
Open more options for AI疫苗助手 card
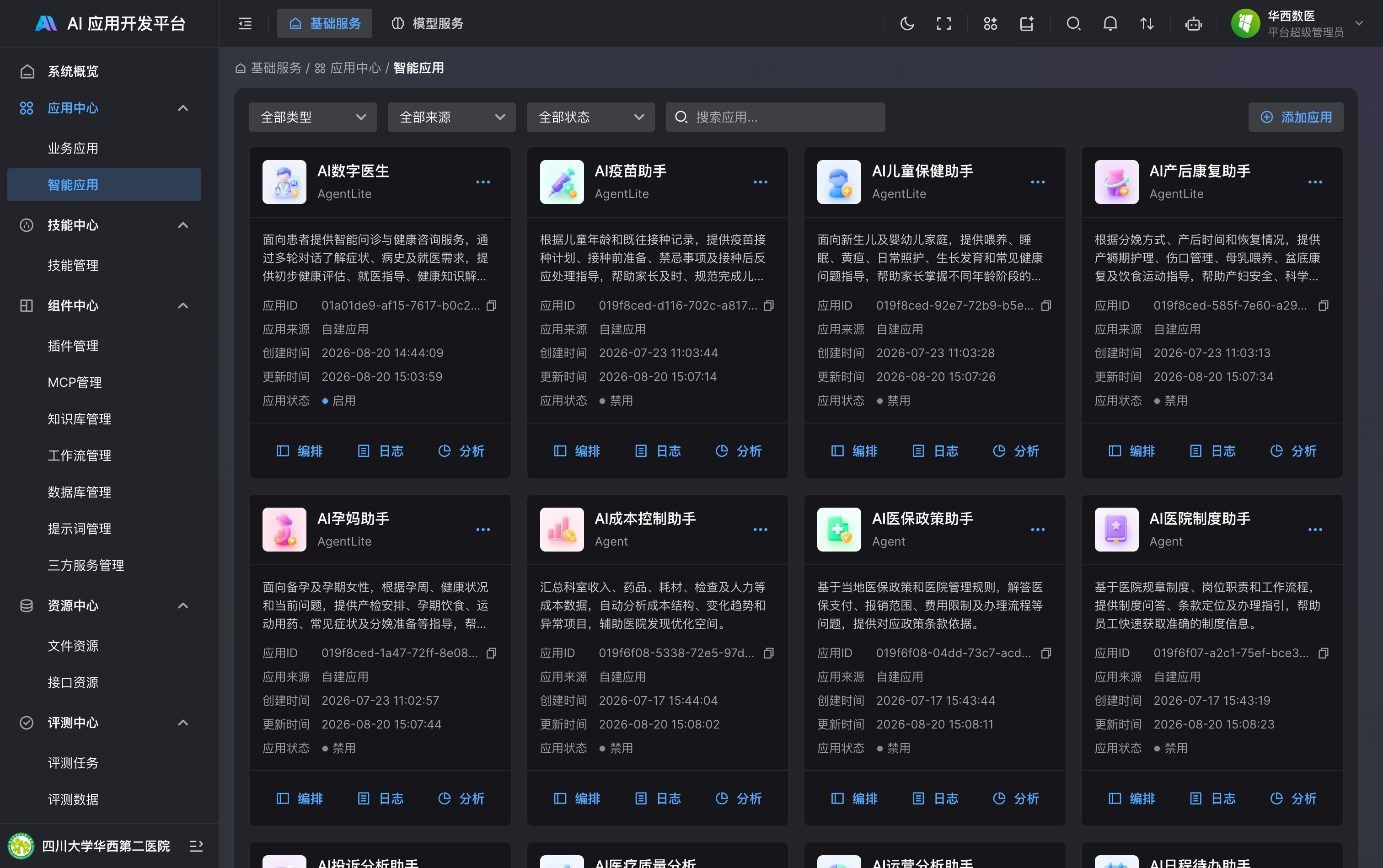[x=761, y=182]
